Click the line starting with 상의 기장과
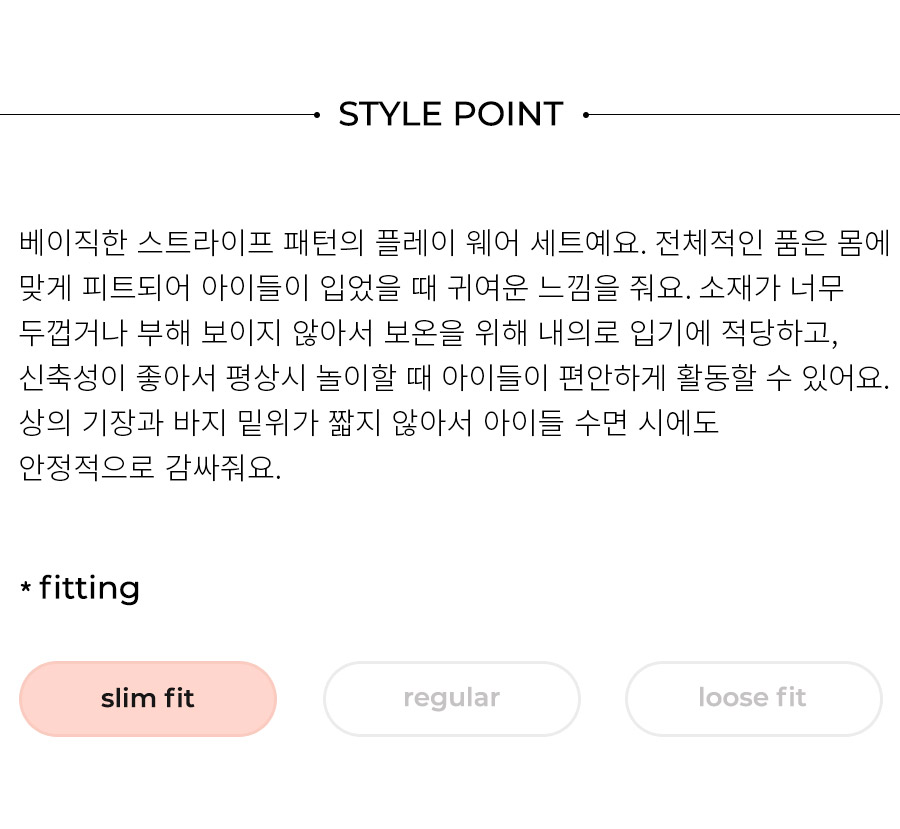This screenshot has width=900, height=829. click(x=369, y=423)
